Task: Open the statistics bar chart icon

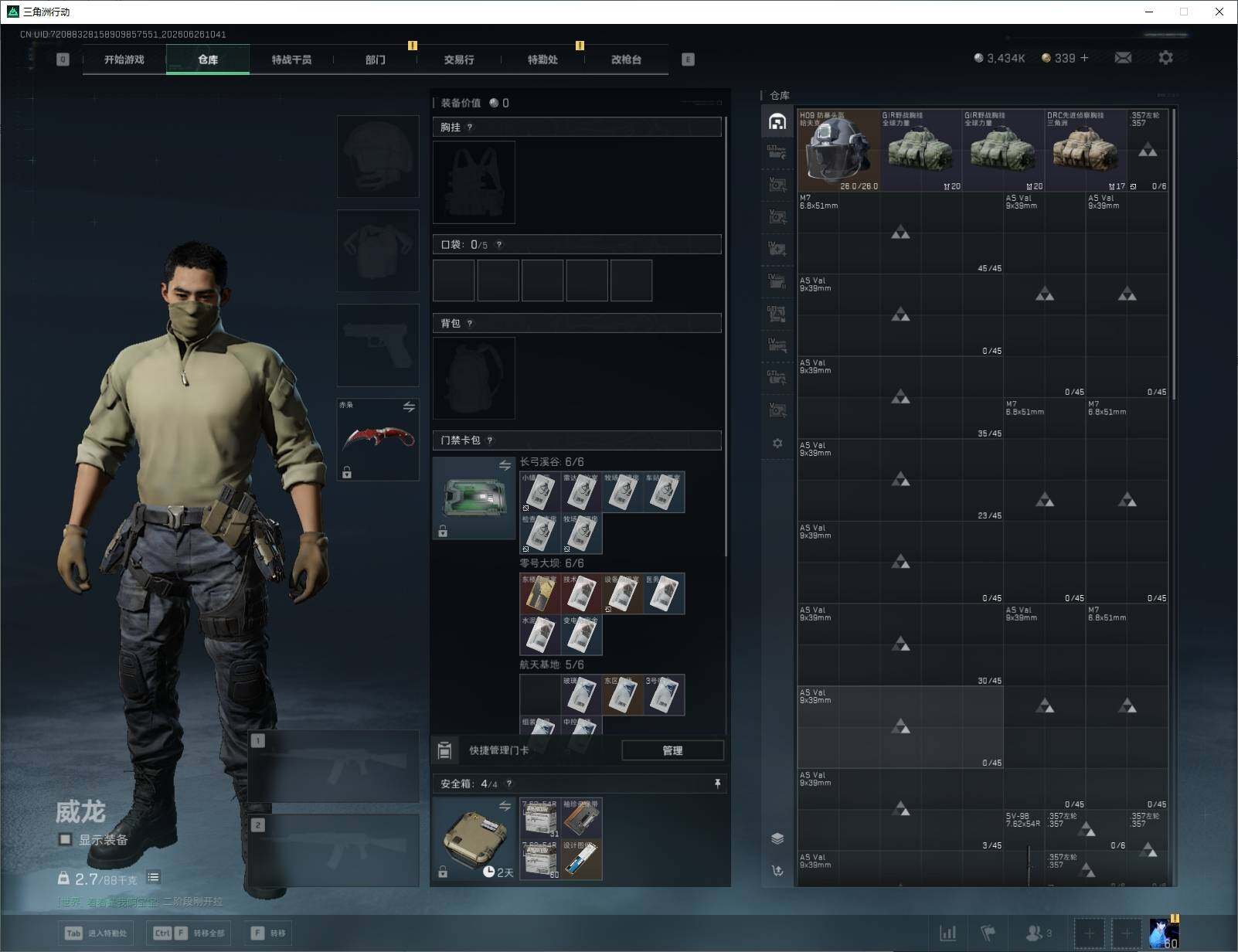Action: pos(948,933)
